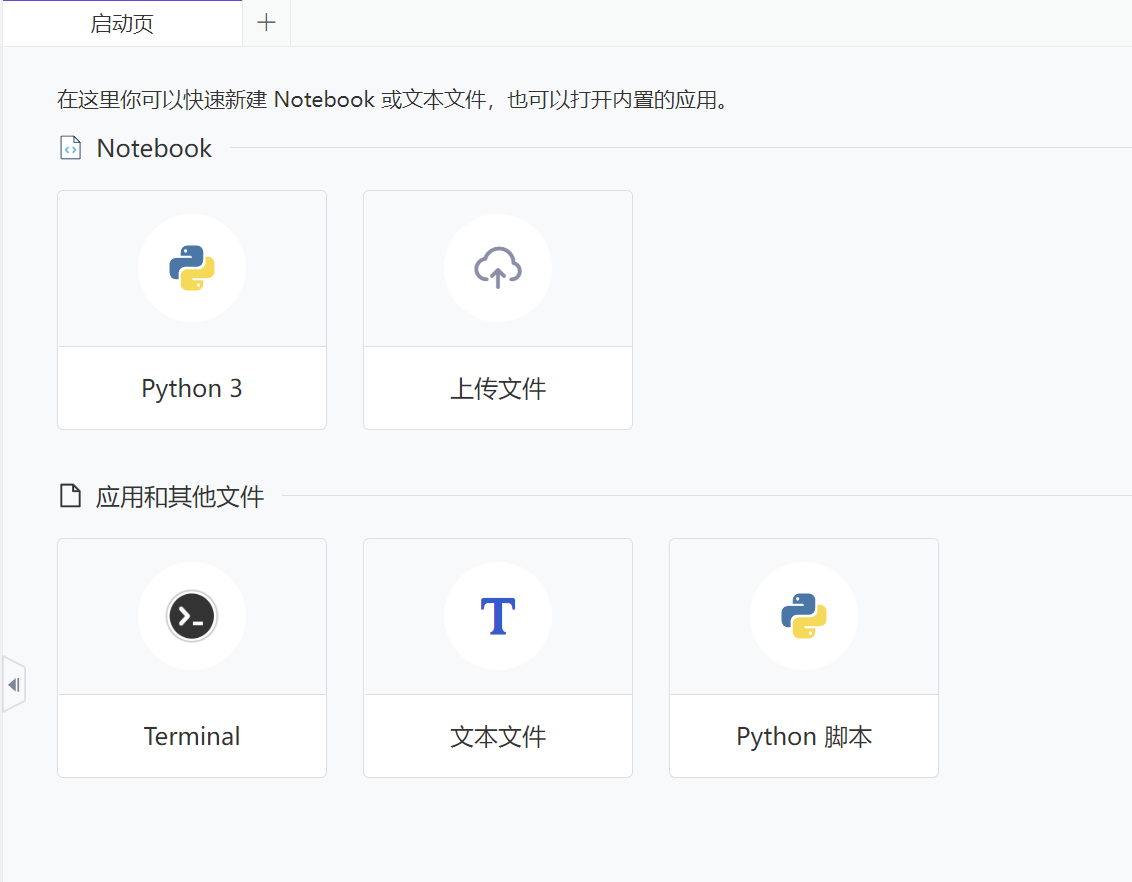The height and width of the screenshot is (882, 1132).
Task: Select the upload cloud icon
Action: tap(497, 268)
